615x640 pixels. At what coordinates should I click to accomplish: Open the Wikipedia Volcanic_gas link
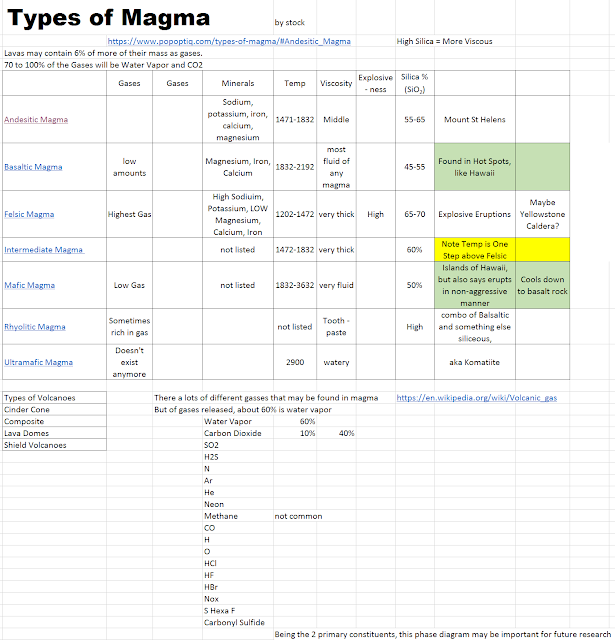pos(477,398)
